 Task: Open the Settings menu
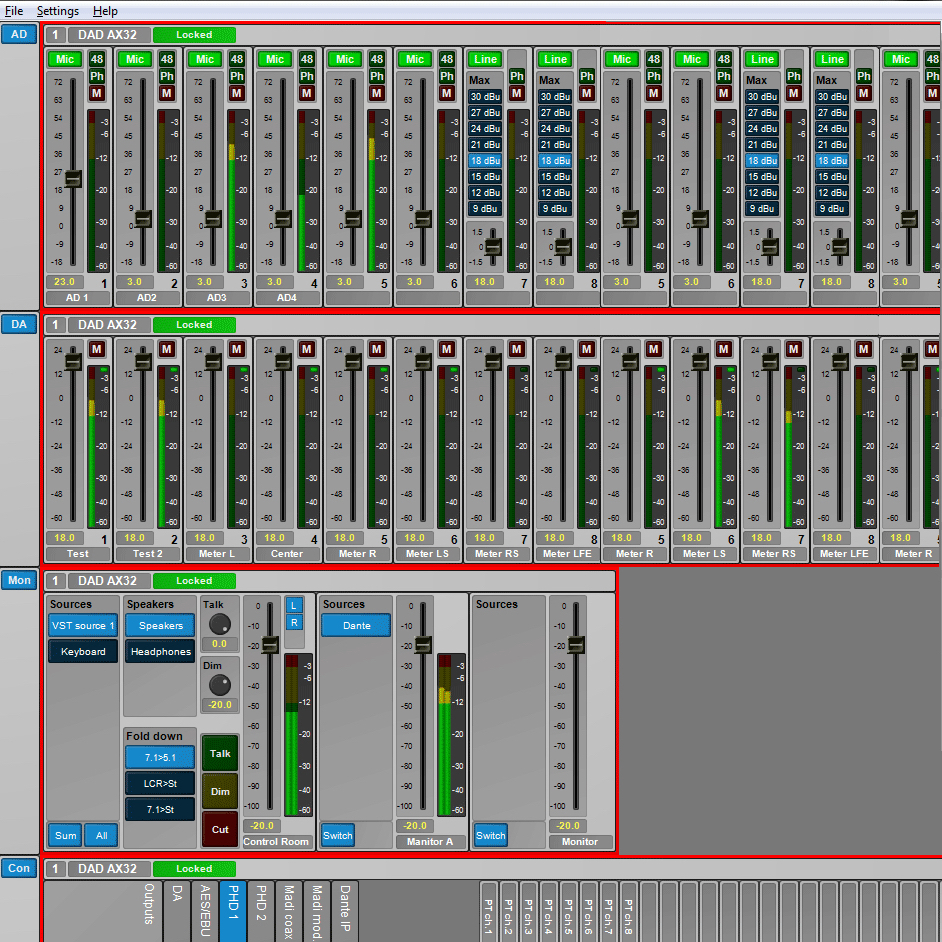tap(57, 11)
